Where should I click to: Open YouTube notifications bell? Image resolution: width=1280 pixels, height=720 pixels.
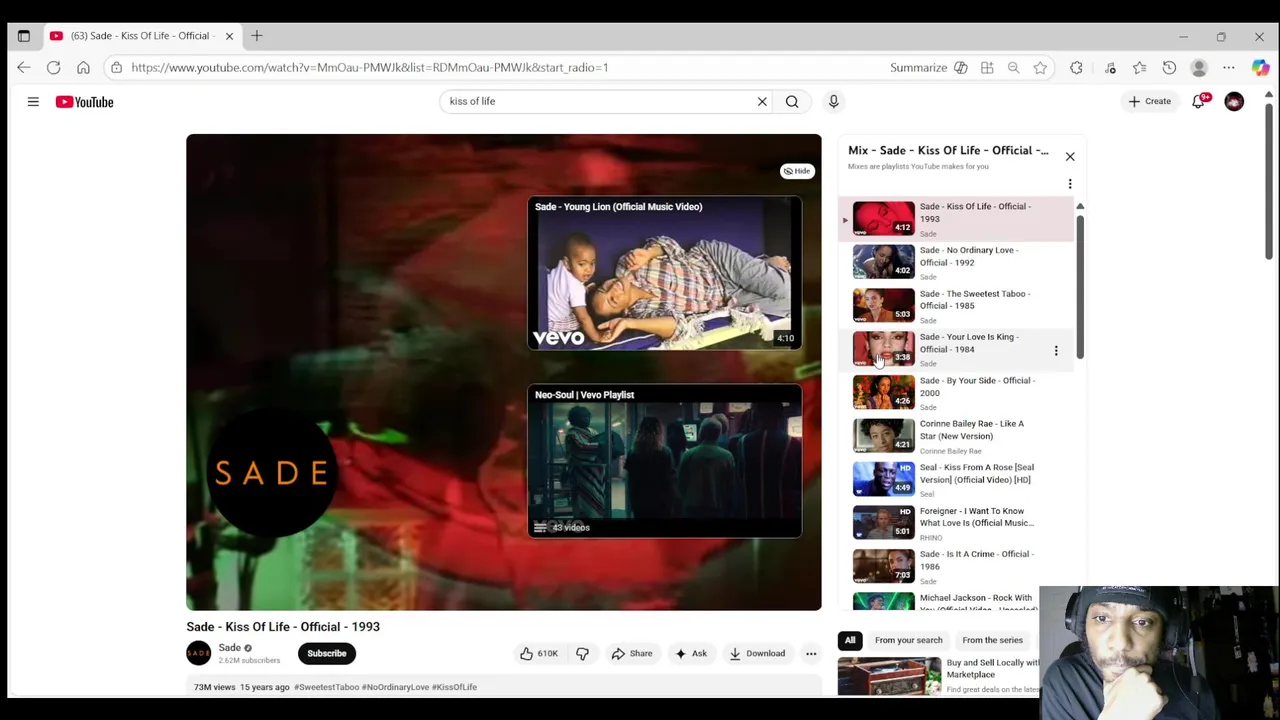[x=1199, y=101]
